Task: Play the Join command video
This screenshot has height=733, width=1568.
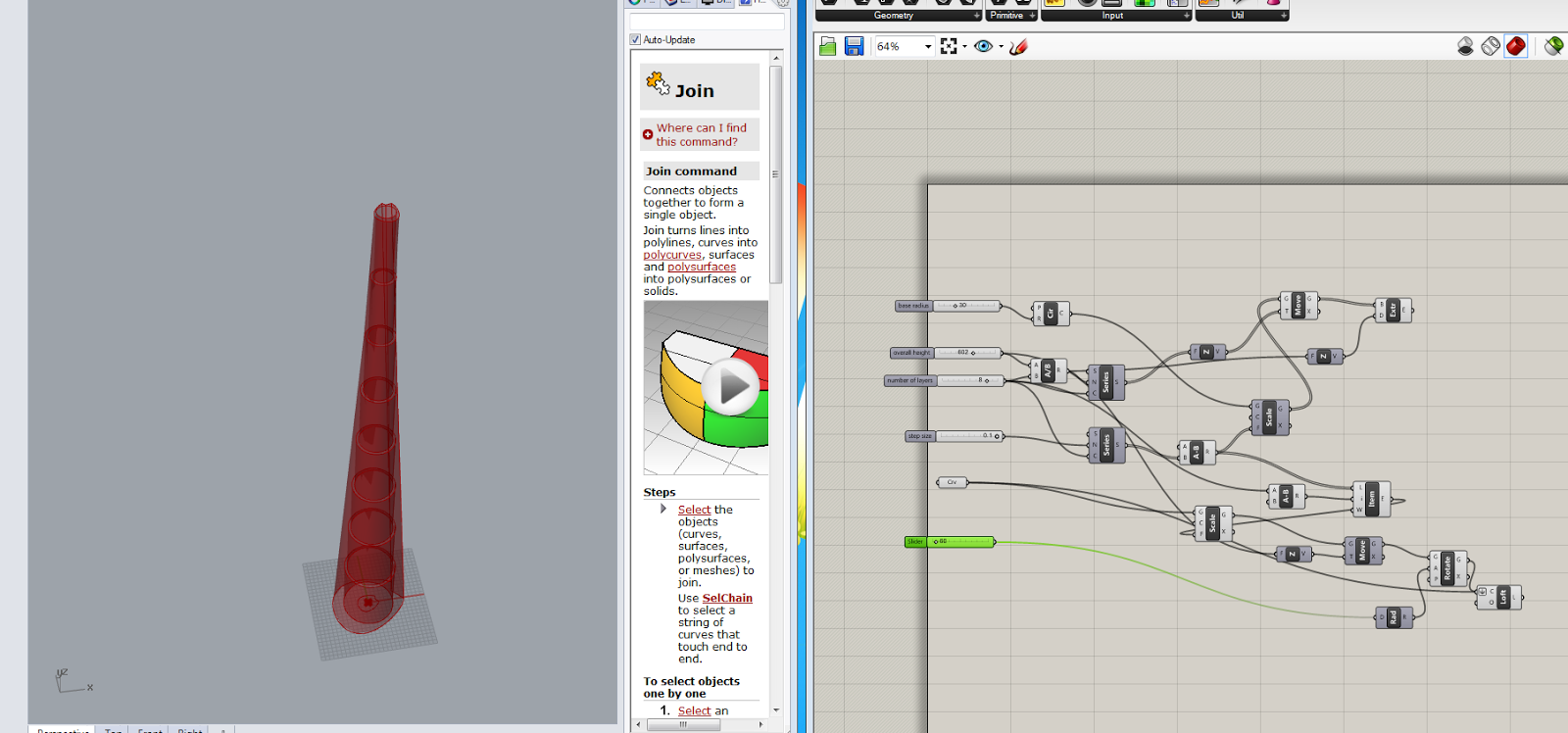Action: pos(731,388)
